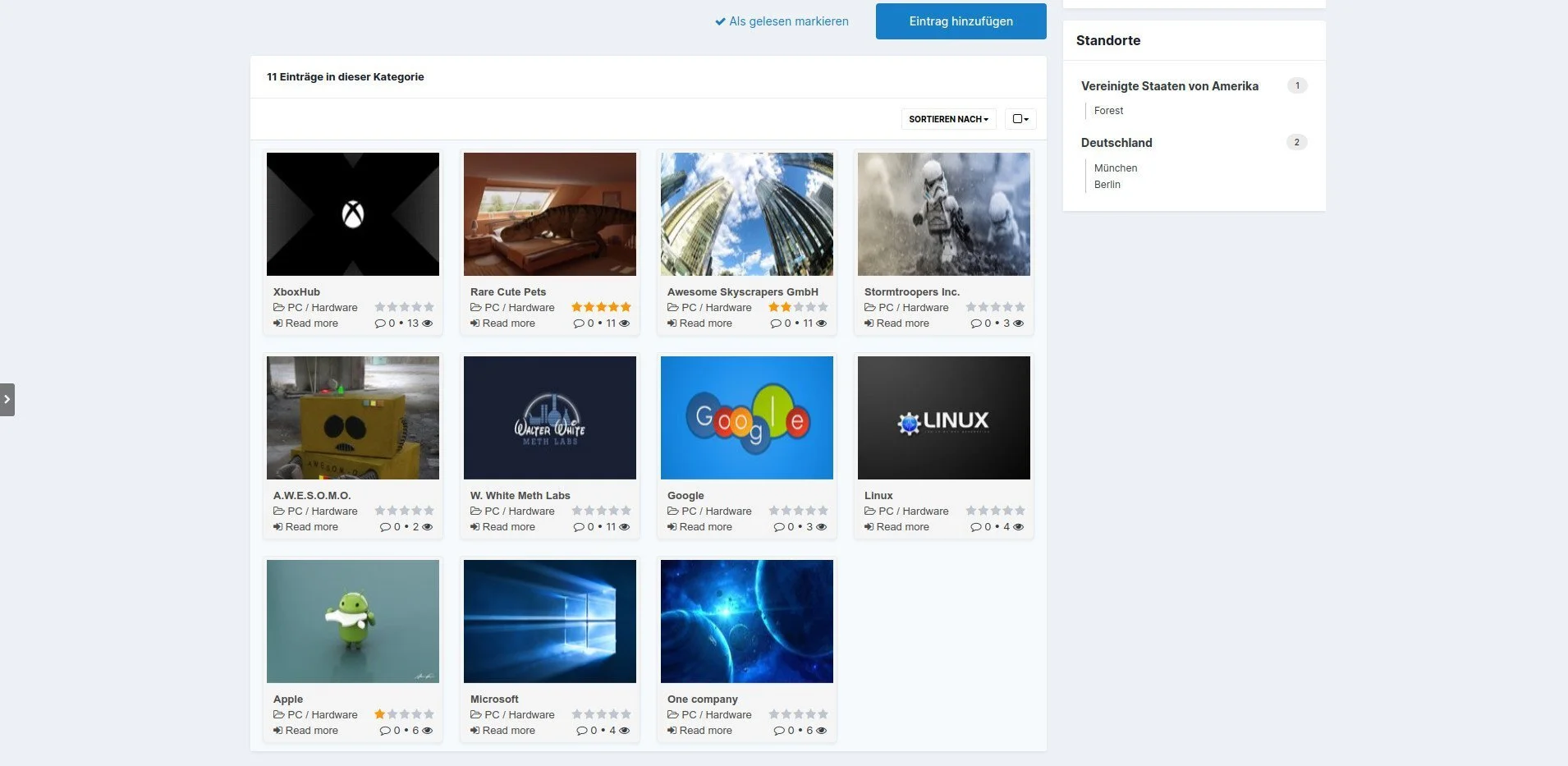Choose München under Deutschland
This screenshot has height=766, width=1568.
[1115, 168]
